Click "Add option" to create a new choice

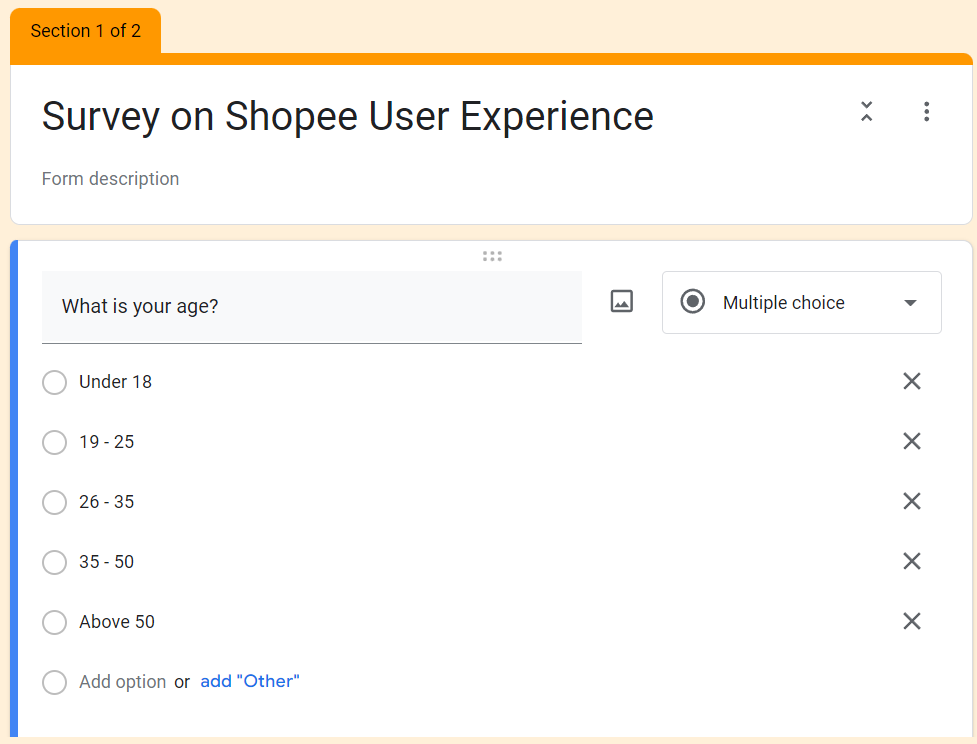click(x=122, y=682)
